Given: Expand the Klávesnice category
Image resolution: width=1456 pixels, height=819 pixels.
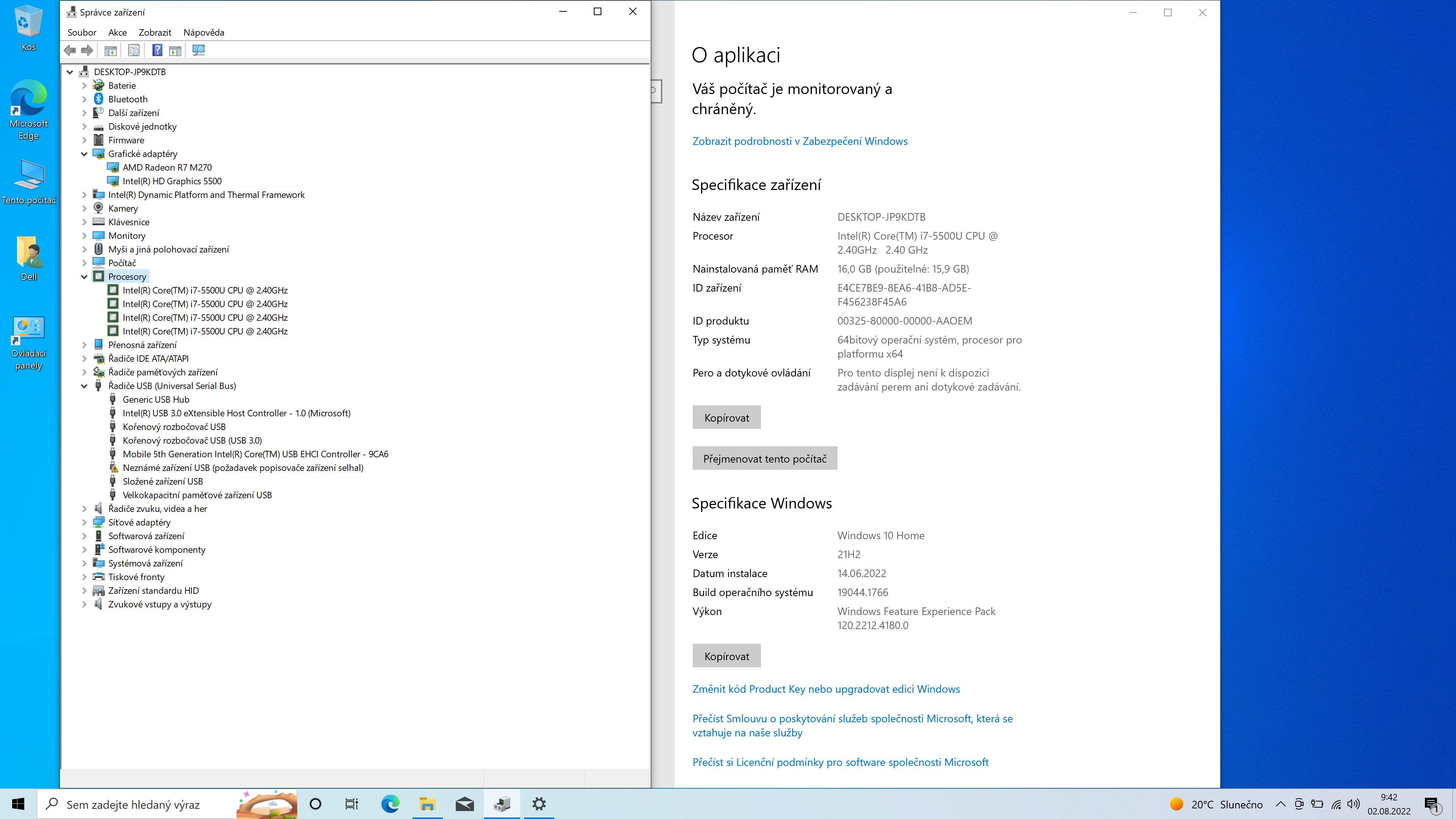Looking at the screenshot, I should click(84, 222).
